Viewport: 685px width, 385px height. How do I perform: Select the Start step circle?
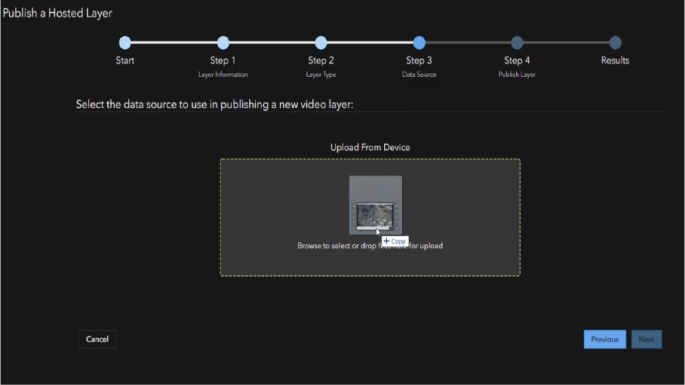125,42
